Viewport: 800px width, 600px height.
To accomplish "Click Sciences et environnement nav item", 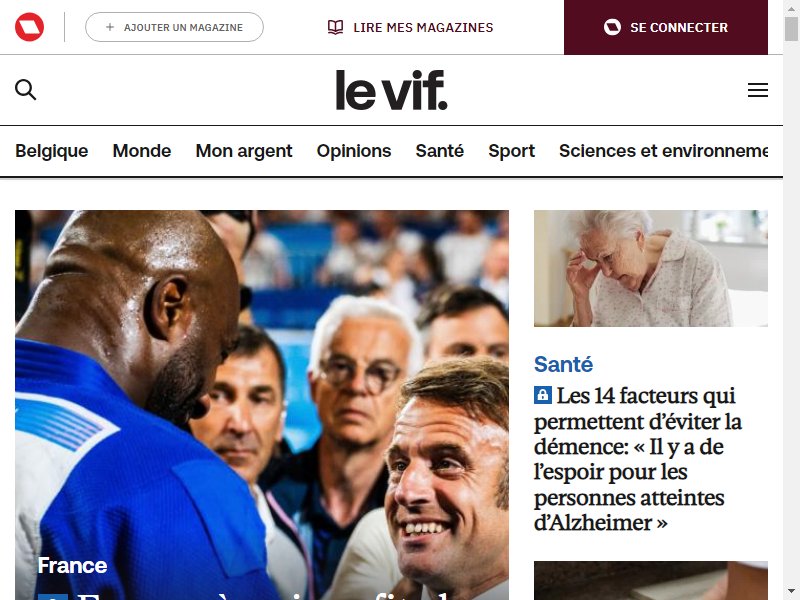I will 663,151.
